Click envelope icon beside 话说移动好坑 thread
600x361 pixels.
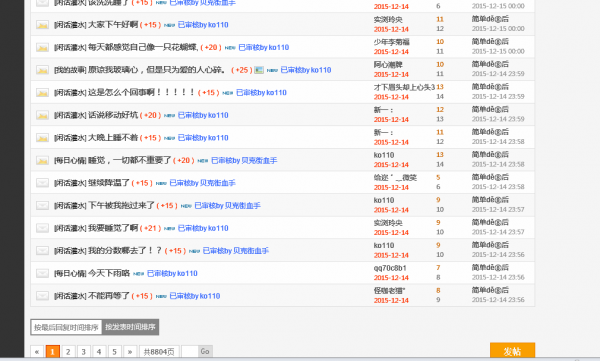click(x=42, y=115)
